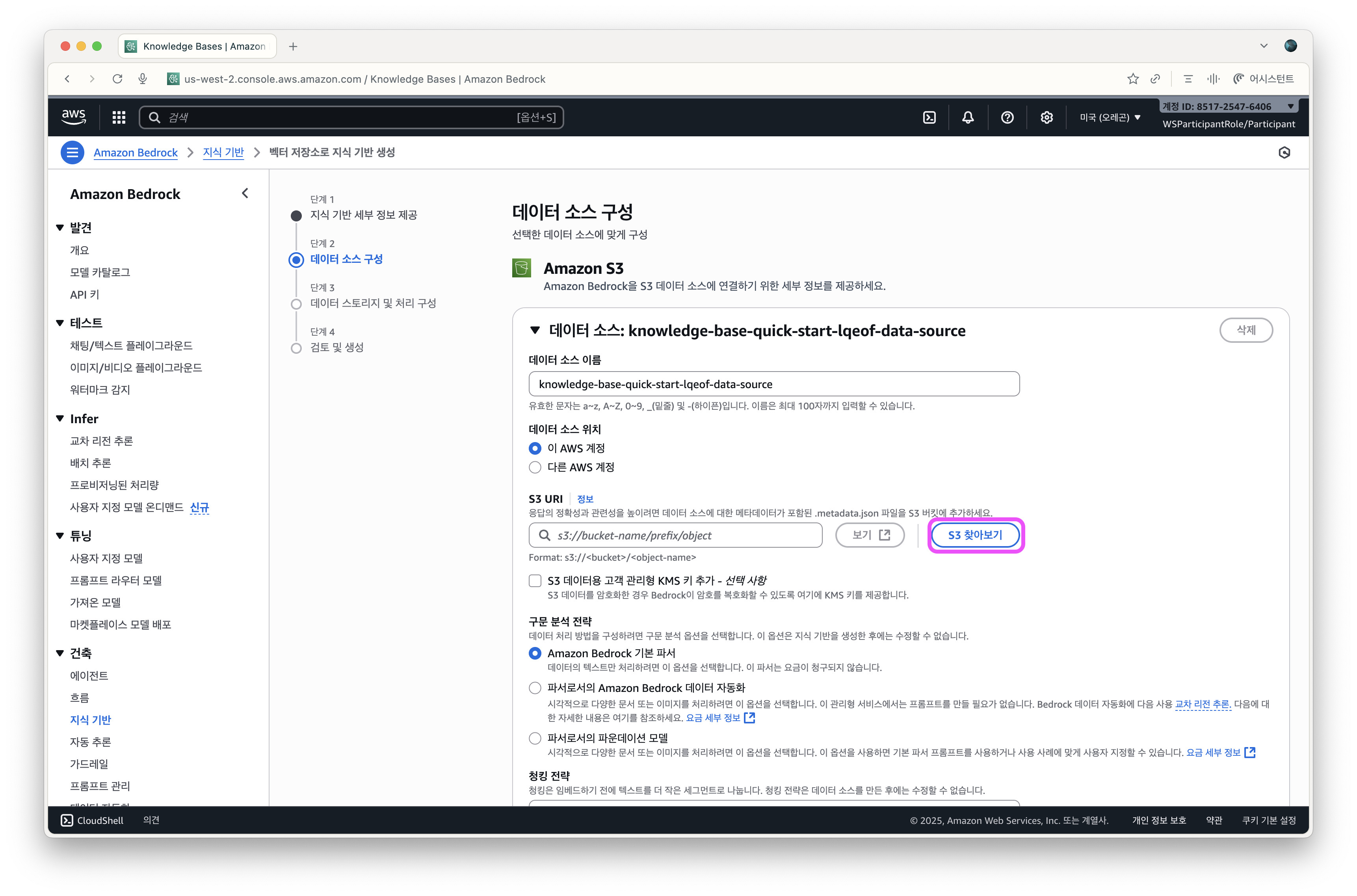This screenshot has width=1357, height=896.
Task: Click the '보기' button beside S3 URI
Action: tap(870, 535)
